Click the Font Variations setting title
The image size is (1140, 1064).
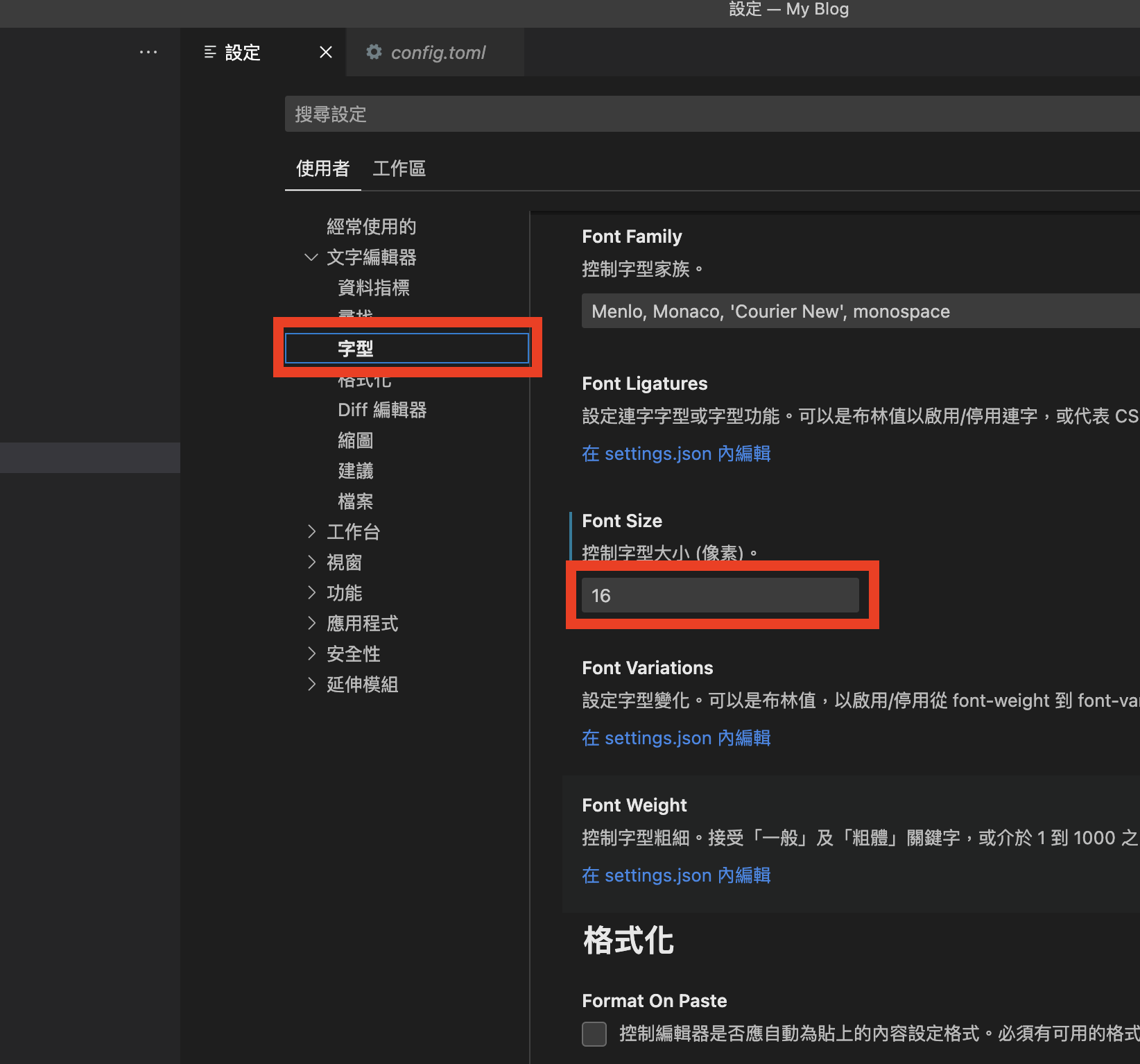[x=648, y=668]
